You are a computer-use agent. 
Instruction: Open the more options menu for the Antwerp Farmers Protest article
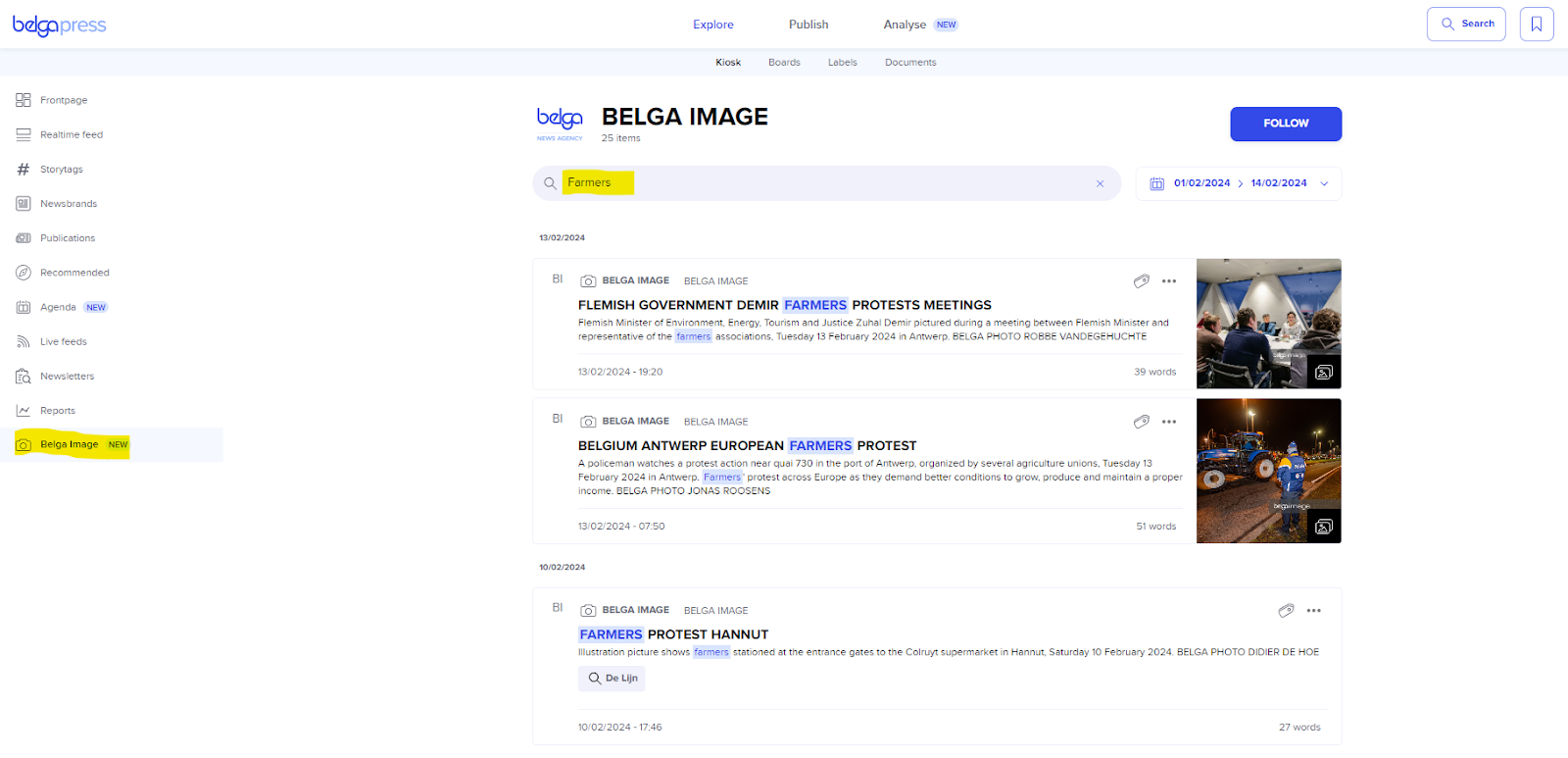tap(1169, 422)
